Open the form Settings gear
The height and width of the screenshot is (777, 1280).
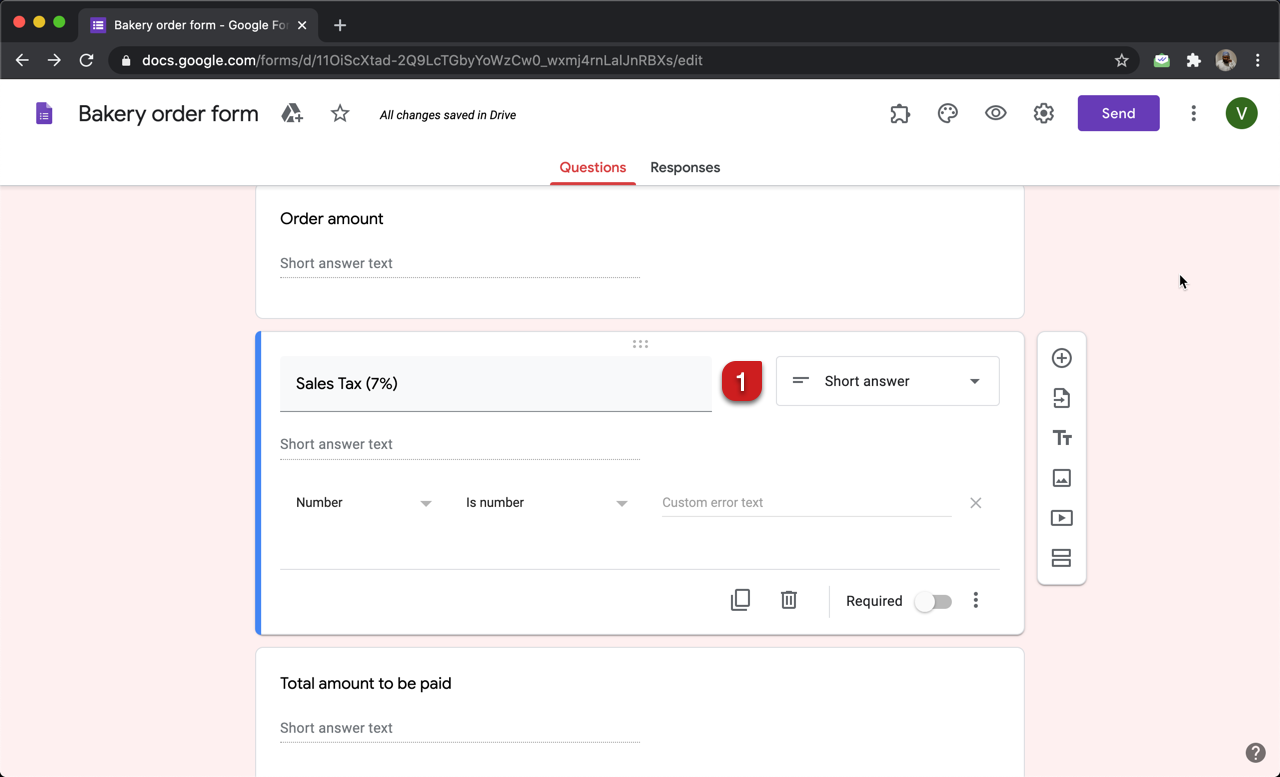click(x=1043, y=114)
